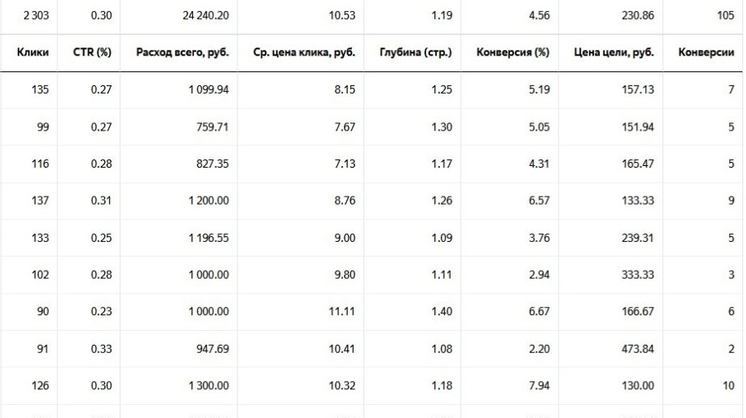Click the goal price cell 473.84
Image resolution: width=746 pixels, height=418 pixels.
(x=638, y=349)
